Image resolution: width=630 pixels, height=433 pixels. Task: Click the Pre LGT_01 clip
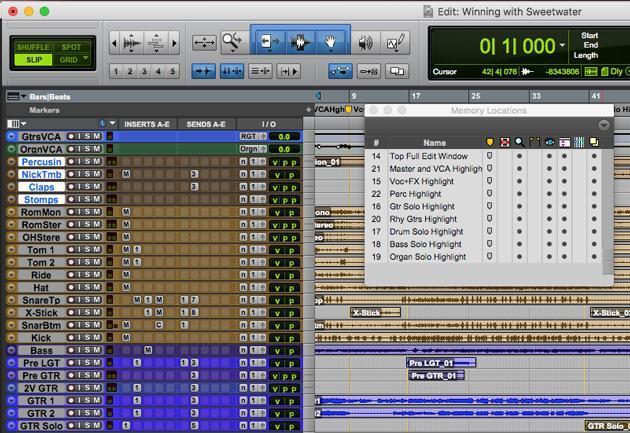(441, 363)
